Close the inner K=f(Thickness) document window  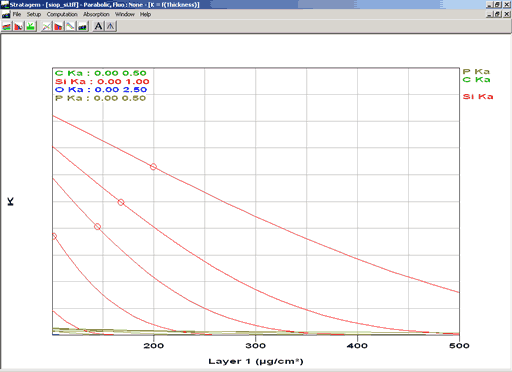(x=507, y=14)
